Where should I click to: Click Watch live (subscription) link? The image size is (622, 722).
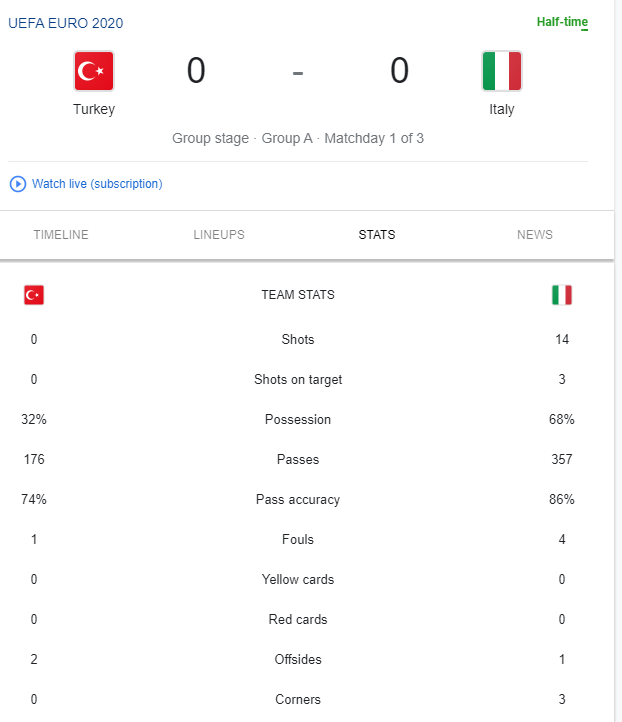[x=97, y=184]
